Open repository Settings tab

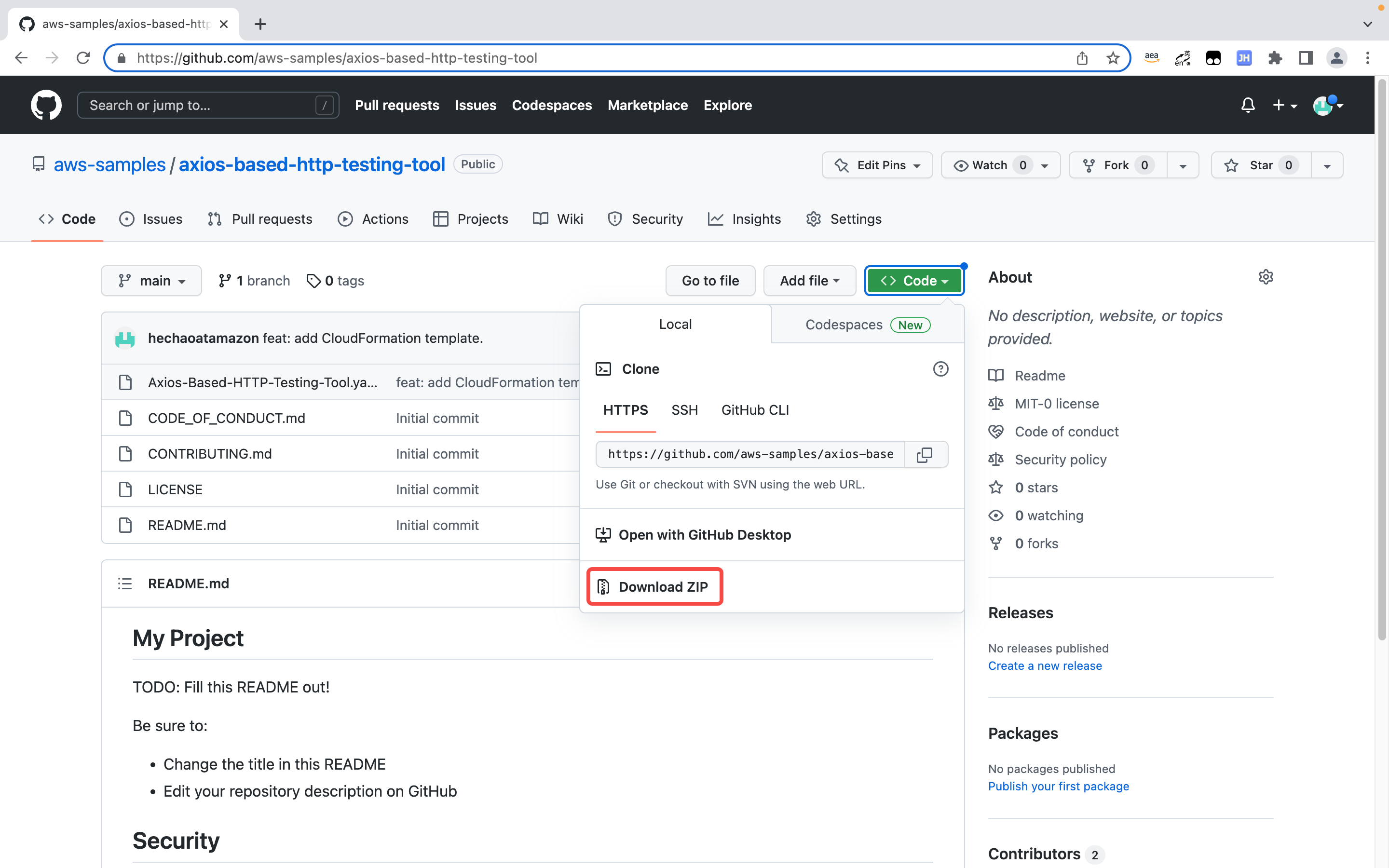click(x=844, y=219)
